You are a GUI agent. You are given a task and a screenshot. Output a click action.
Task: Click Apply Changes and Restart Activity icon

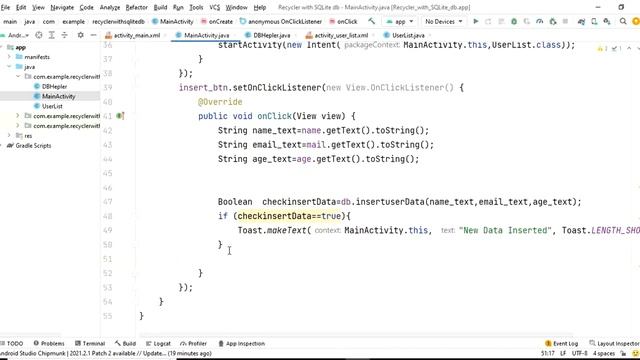(488, 21)
